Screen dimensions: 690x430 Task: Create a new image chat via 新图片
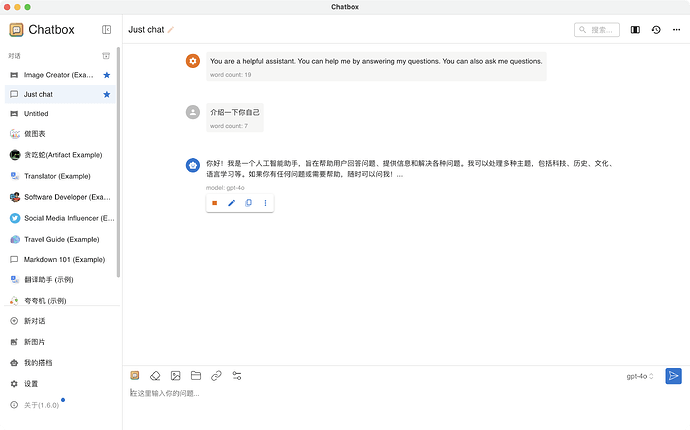tap(60, 342)
